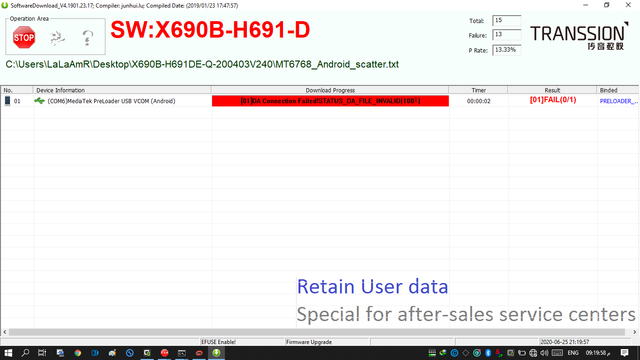
Task: Click the green download app on the taskbar
Action: click(216, 353)
